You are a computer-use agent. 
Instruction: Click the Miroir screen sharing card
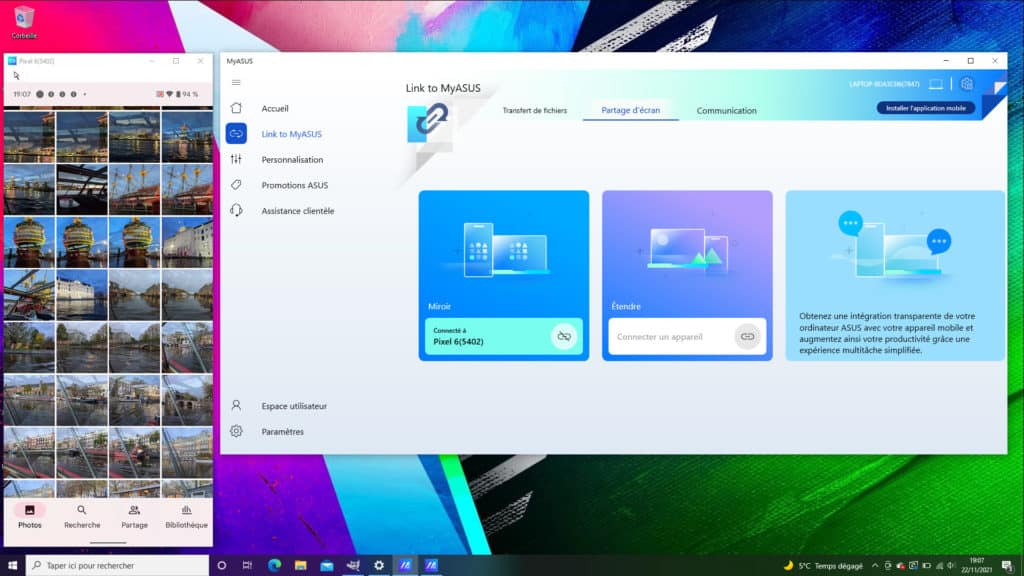tap(504, 275)
